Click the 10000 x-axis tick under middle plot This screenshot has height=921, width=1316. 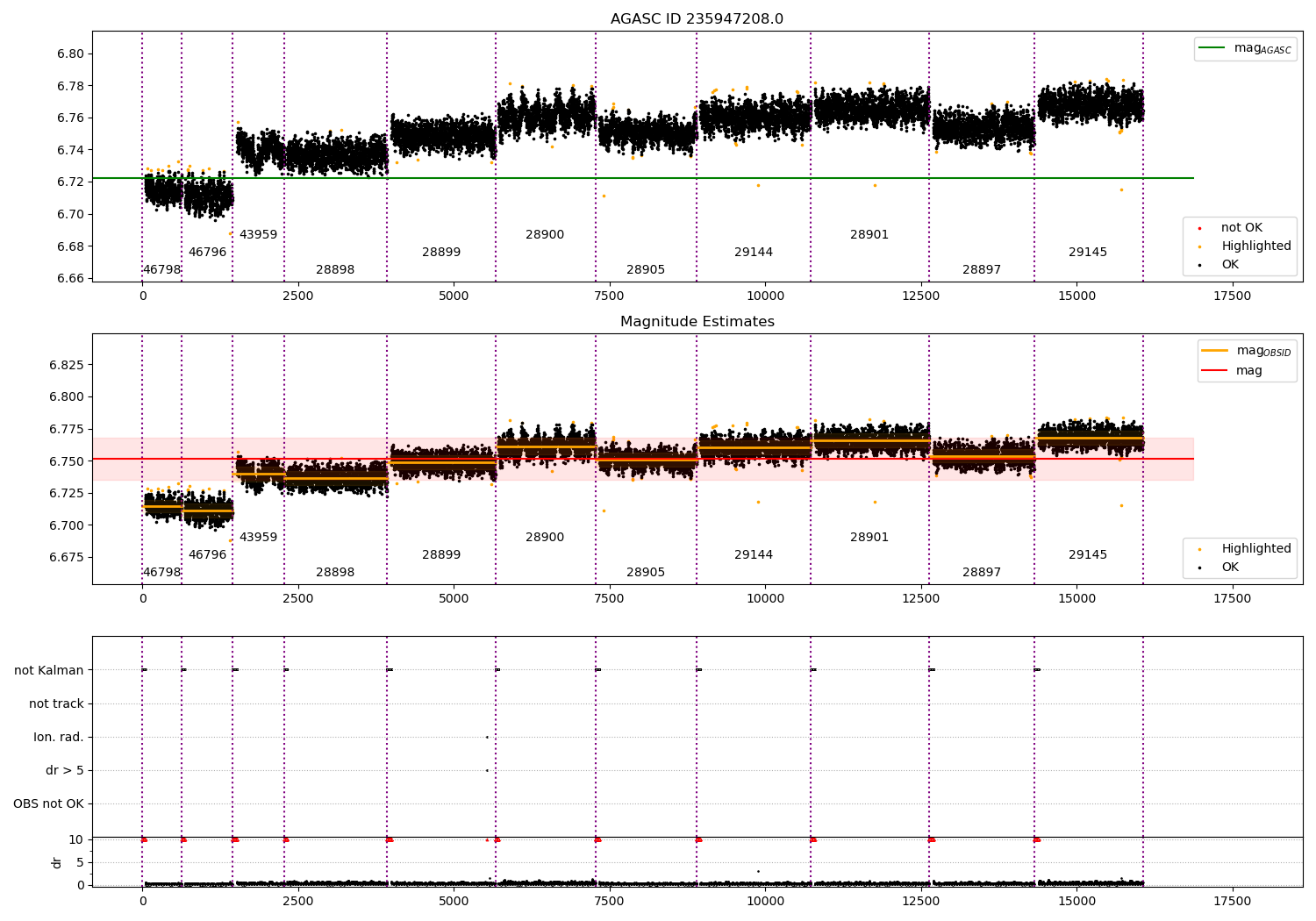[x=765, y=599]
